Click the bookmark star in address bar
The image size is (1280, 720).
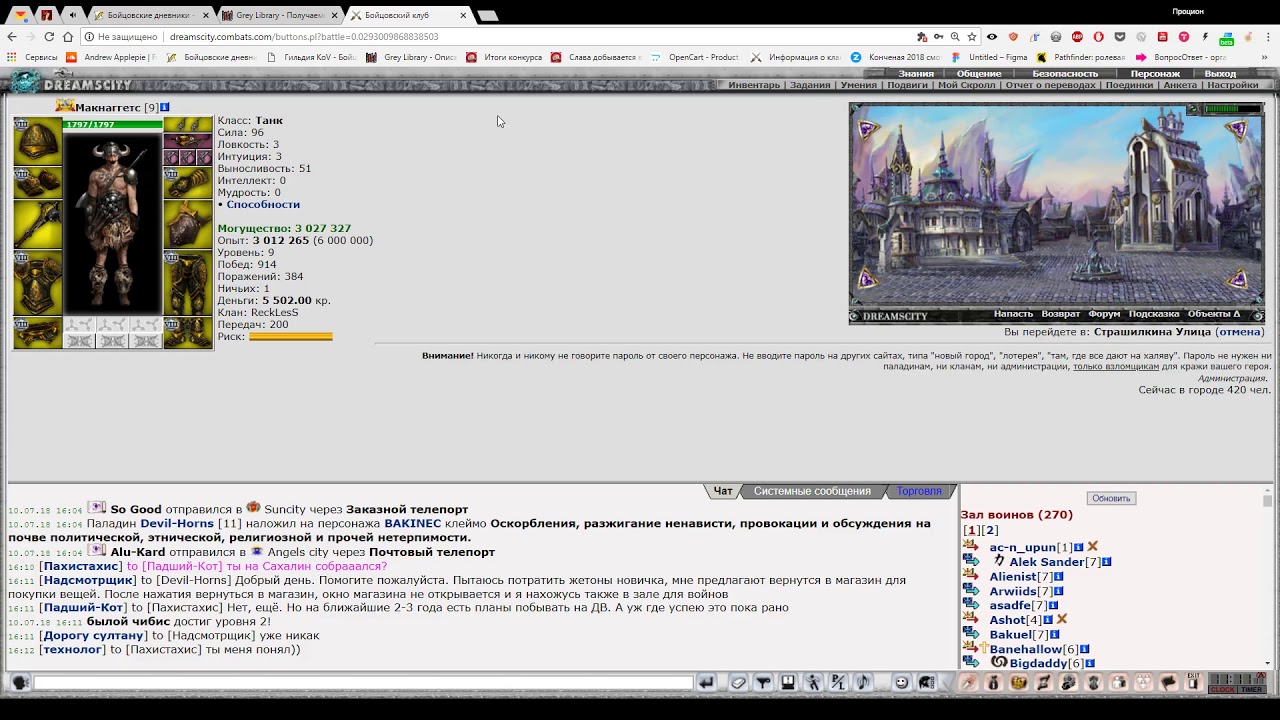972,37
